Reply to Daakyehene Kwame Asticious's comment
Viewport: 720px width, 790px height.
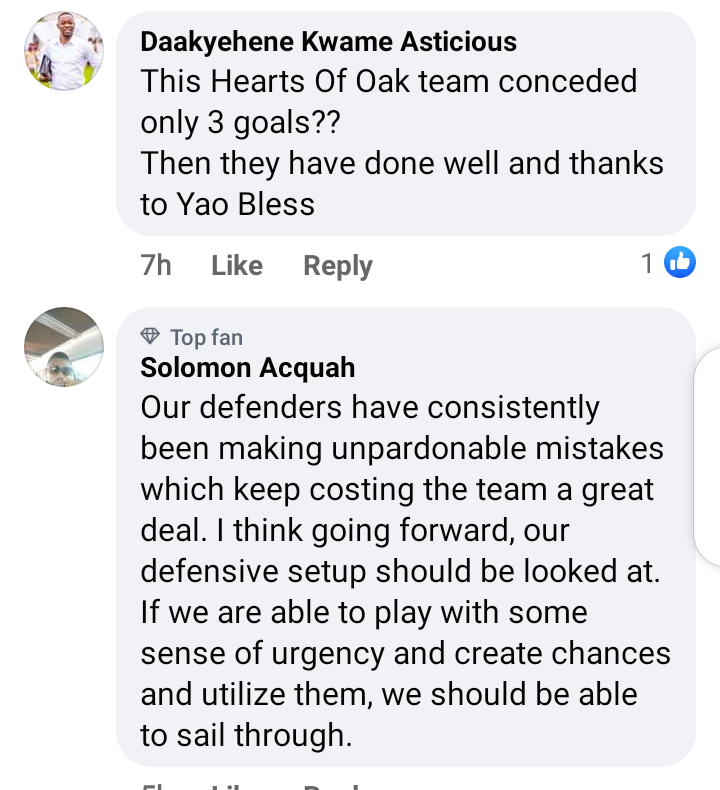(x=338, y=266)
